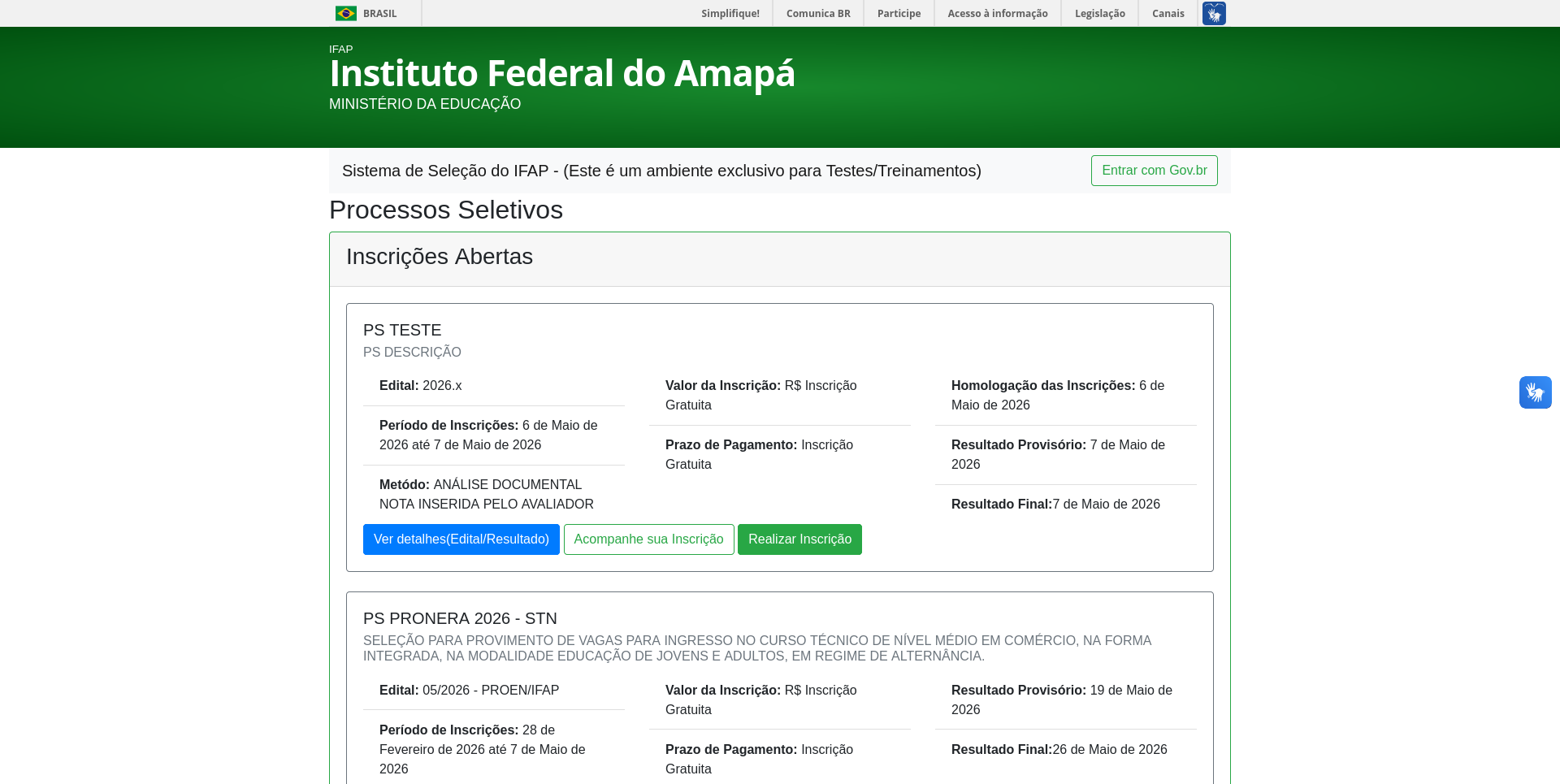The height and width of the screenshot is (784, 1560).
Task: Click Entrar com Gov.br button
Action: point(1155,171)
